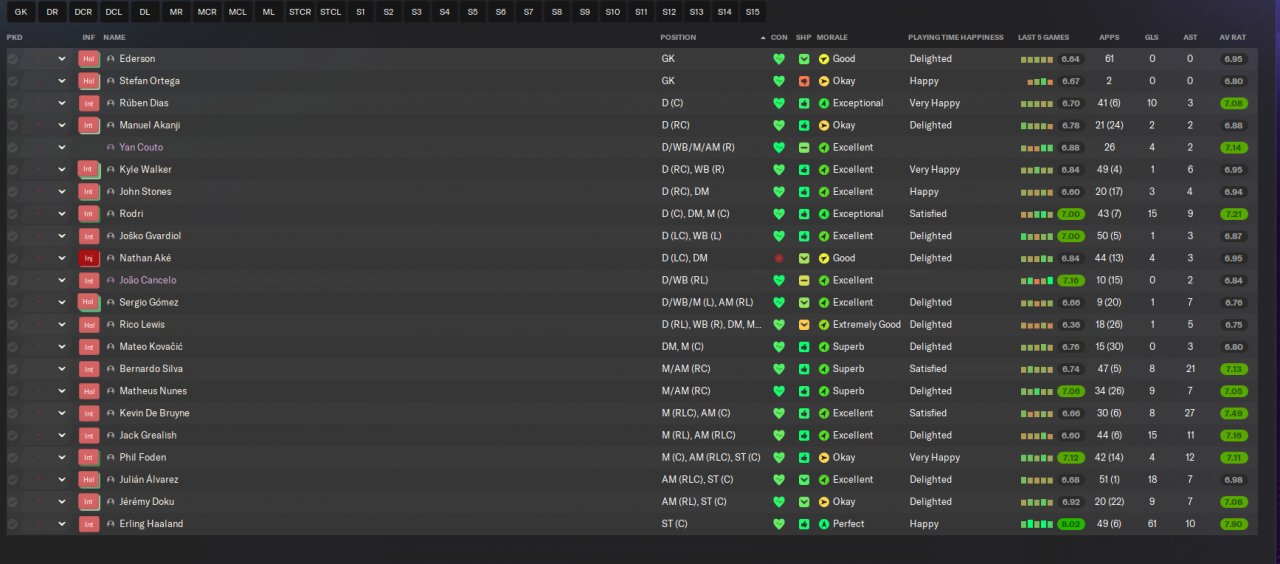Toggle the picked checkmark for Phil Foden

click(12, 457)
